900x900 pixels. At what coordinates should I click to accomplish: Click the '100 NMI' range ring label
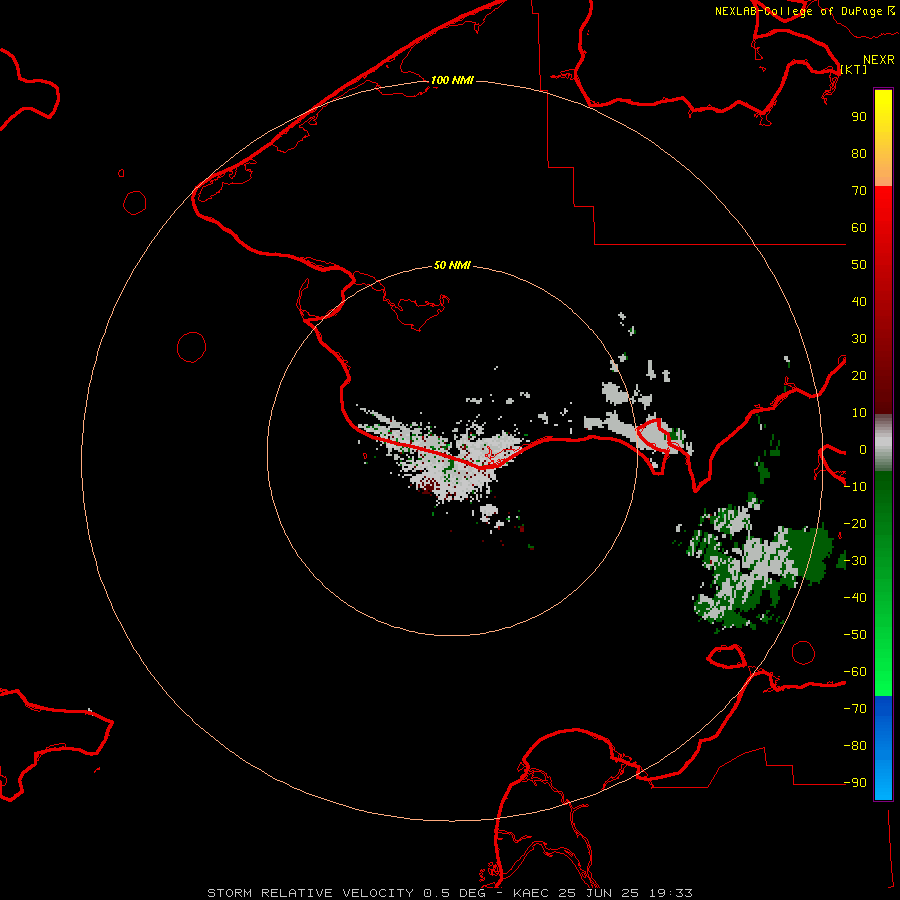point(452,80)
